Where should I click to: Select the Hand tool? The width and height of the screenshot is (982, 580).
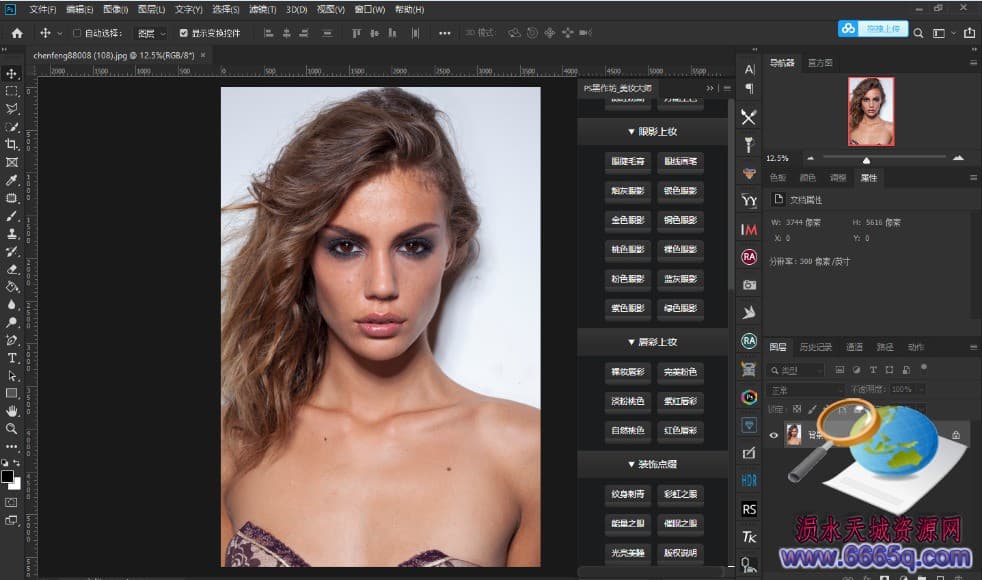point(12,411)
